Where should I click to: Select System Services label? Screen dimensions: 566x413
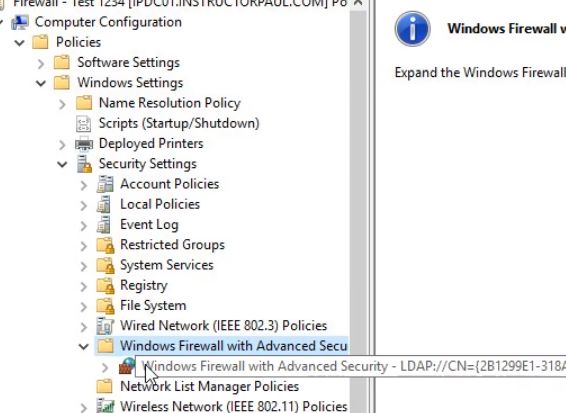coord(167,265)
